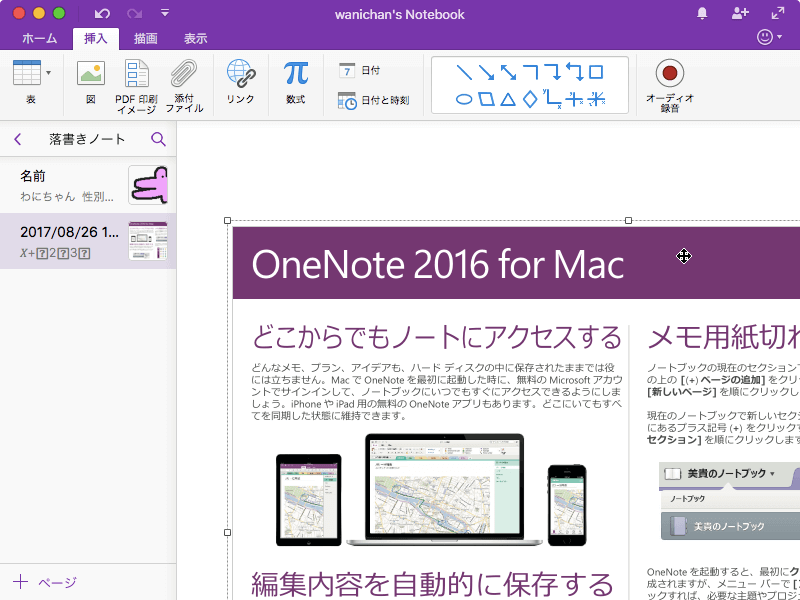Select the double-headed arrow shape
The height and width of the screenshot is (600, 800).
click(x=508, y=72)
